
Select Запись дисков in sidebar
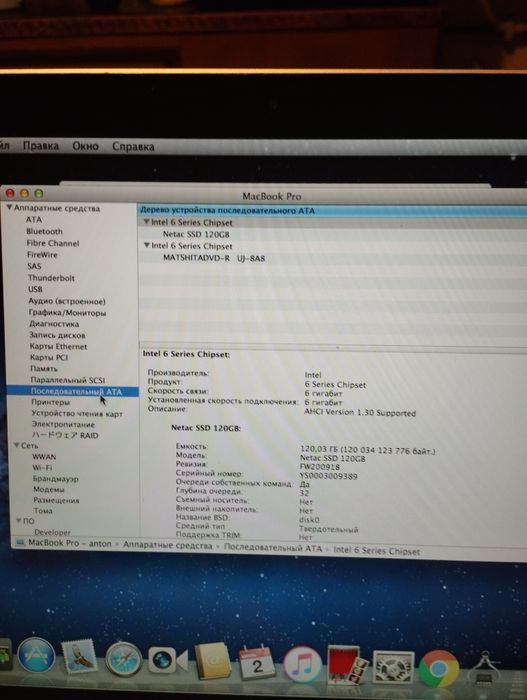click(x=57, y=335)
